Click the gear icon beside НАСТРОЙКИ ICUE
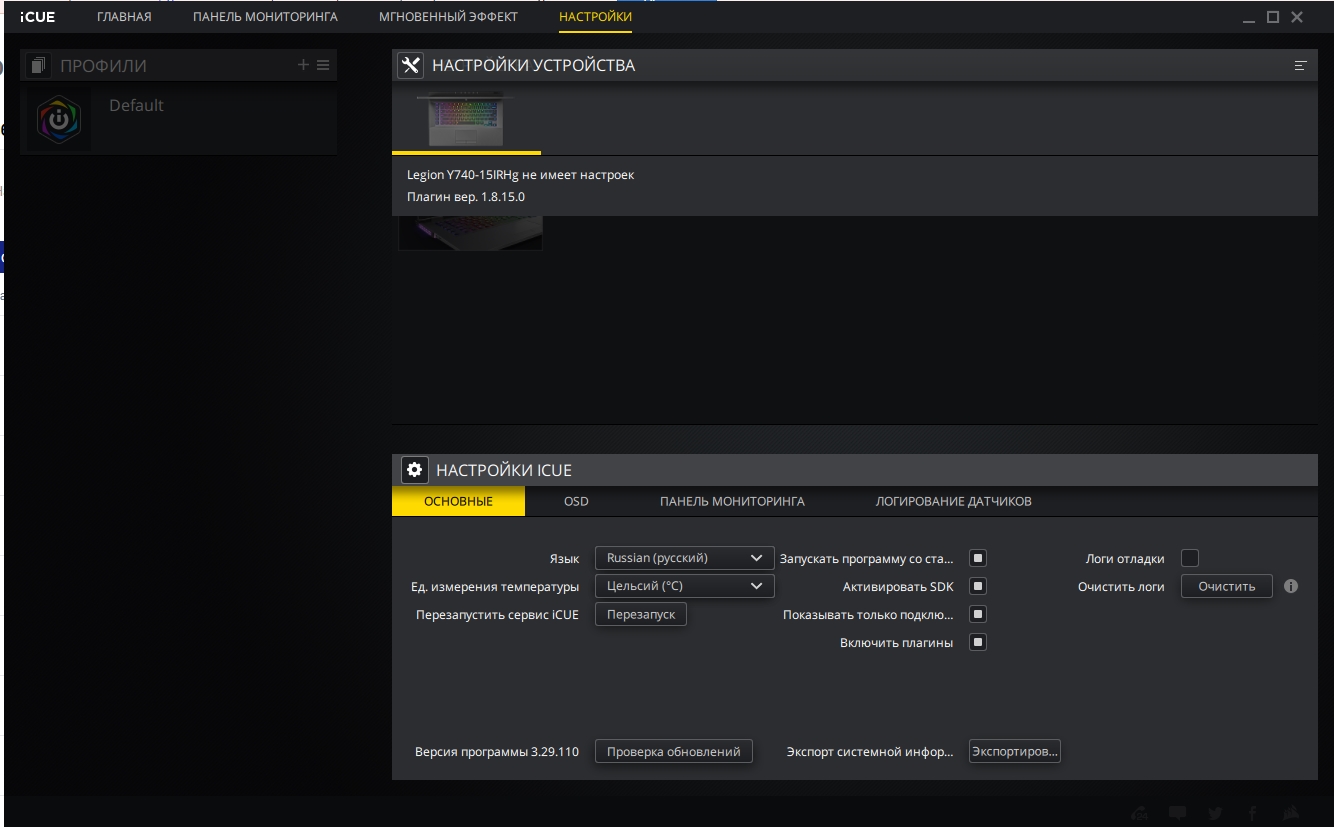Screen dimensions: 1334x827 (x=414, y=470)
